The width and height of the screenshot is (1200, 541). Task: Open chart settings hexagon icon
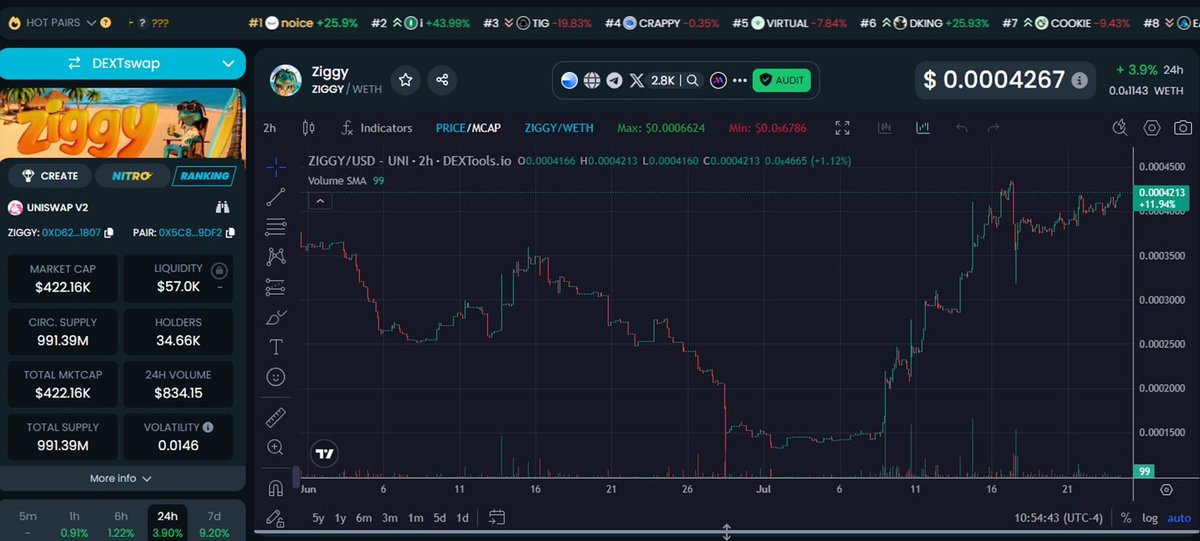(x=1152, y=128)
